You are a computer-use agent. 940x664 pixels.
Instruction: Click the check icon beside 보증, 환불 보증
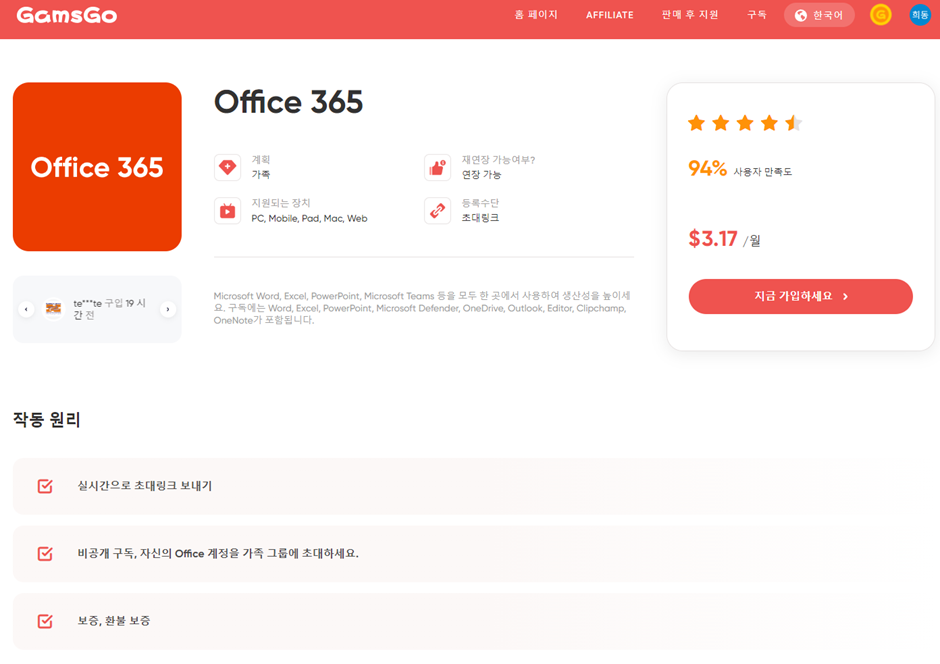pyautogui.click(x=45, y=621)
